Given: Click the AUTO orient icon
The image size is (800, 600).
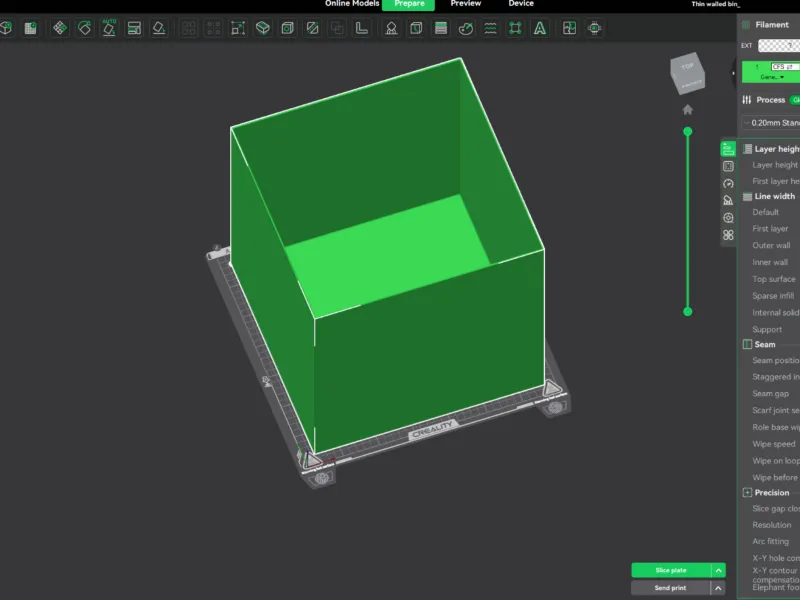Looking at the screenshot, I should tap(109, 28).
